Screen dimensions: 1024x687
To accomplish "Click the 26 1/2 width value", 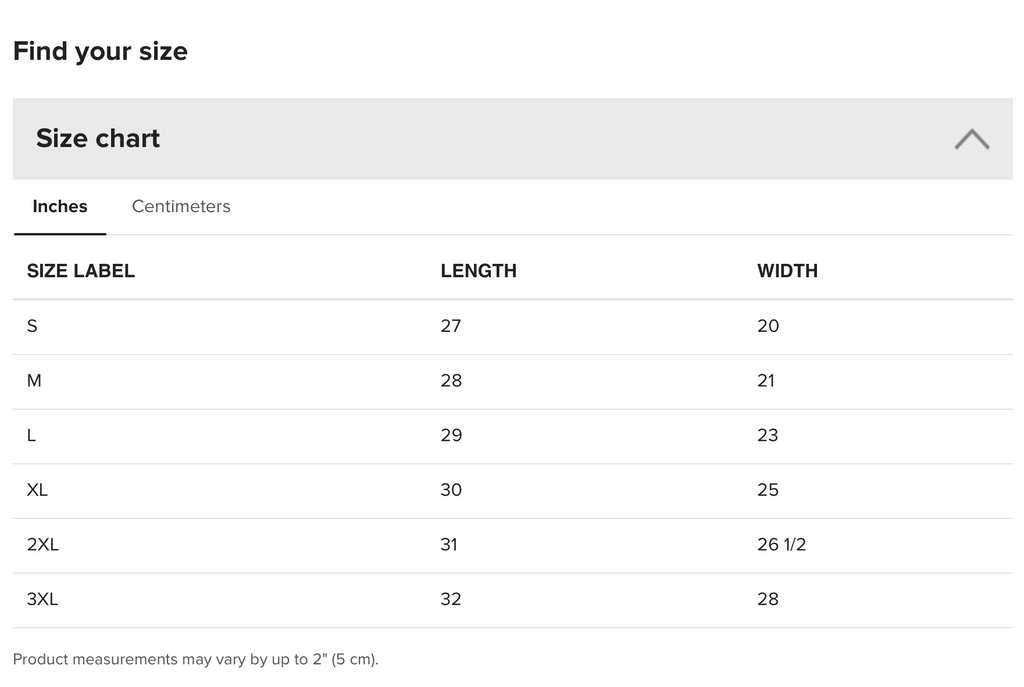I will pyautogui.click(x=781, y=545).
